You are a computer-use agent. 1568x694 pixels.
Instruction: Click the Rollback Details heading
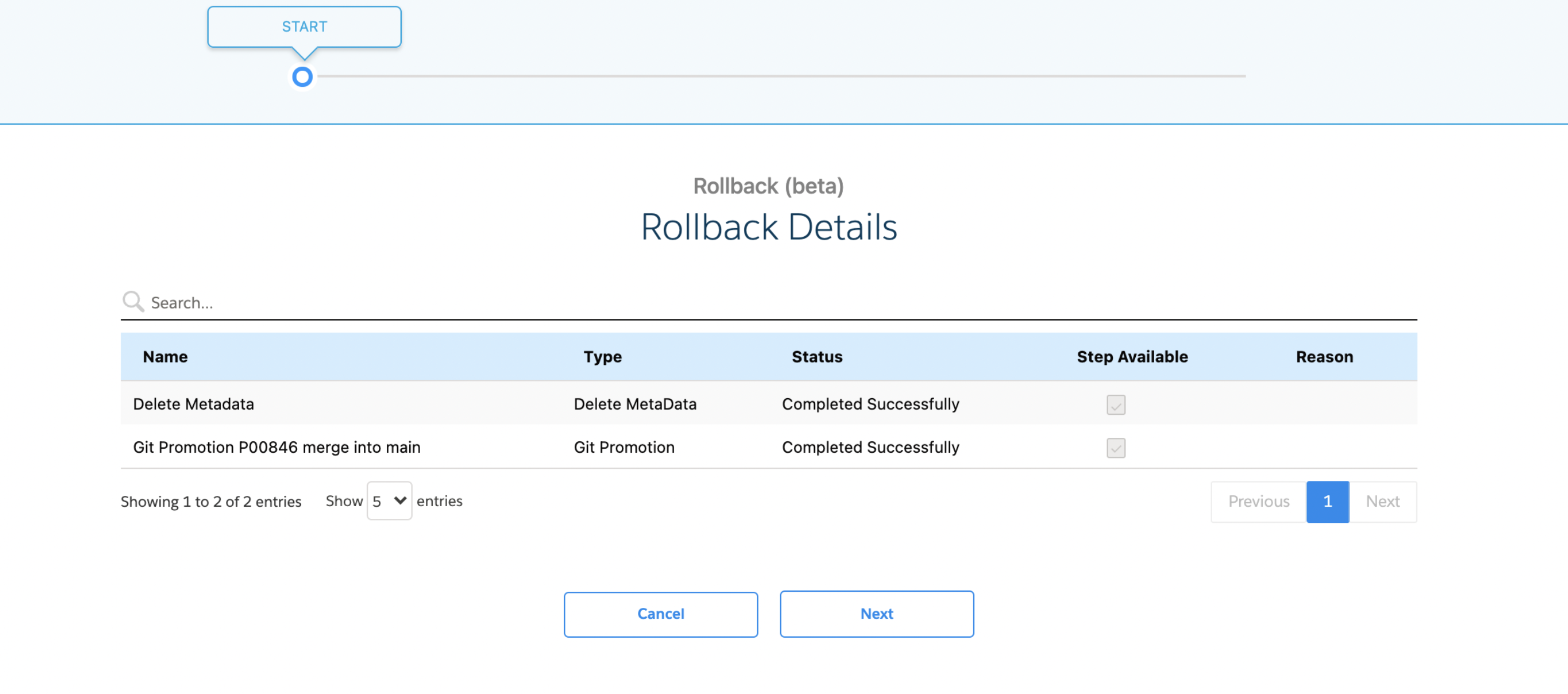coord(769,227)
